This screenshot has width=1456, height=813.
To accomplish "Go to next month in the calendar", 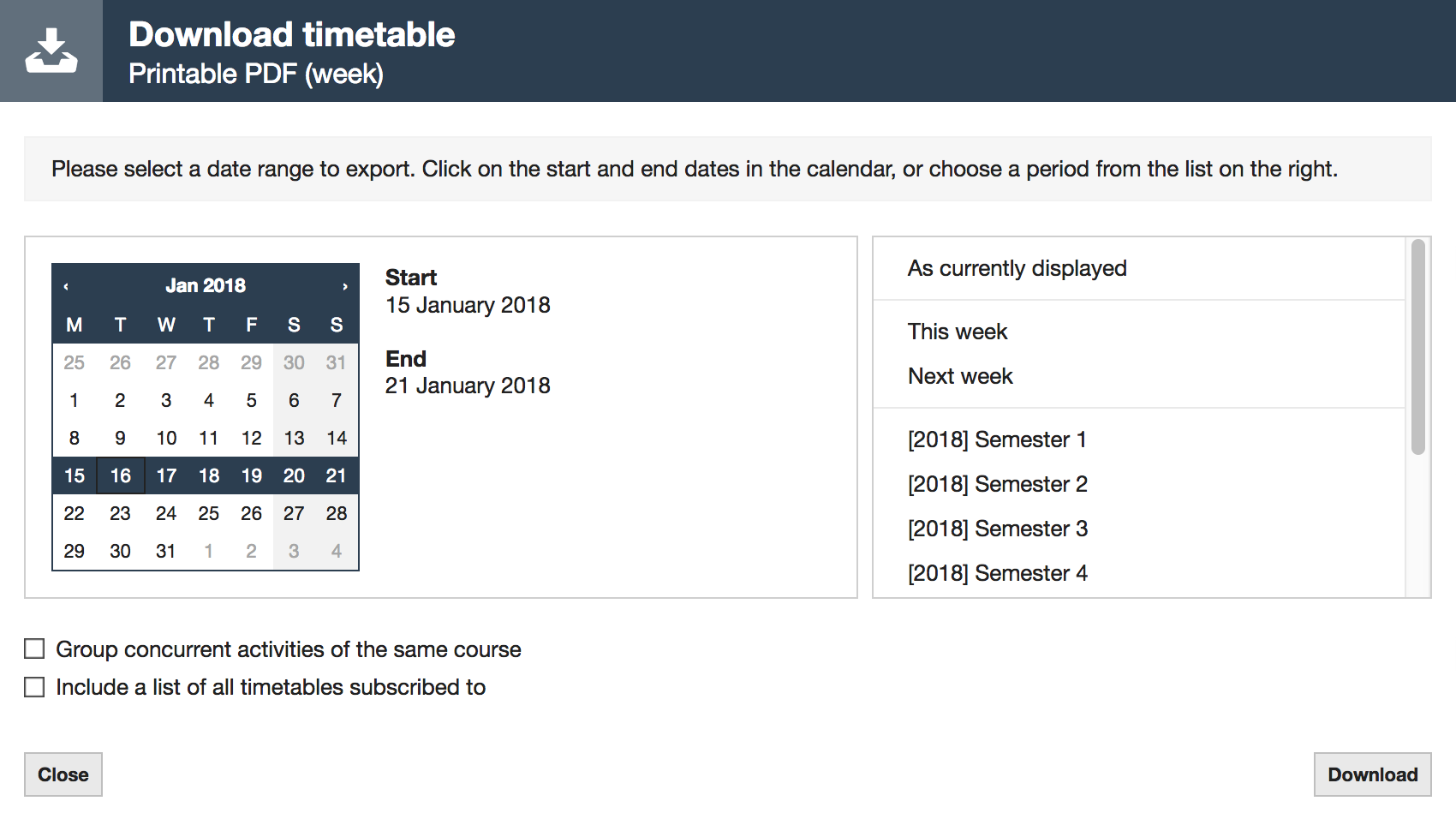I will [x=344, y=284].
